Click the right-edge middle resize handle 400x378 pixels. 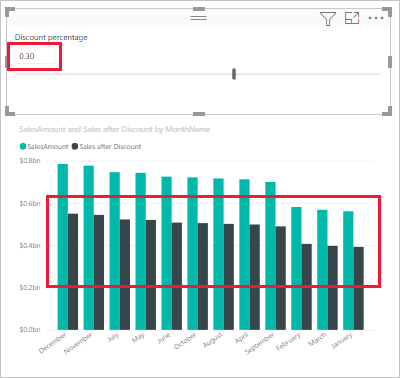(x=390, y=62)
